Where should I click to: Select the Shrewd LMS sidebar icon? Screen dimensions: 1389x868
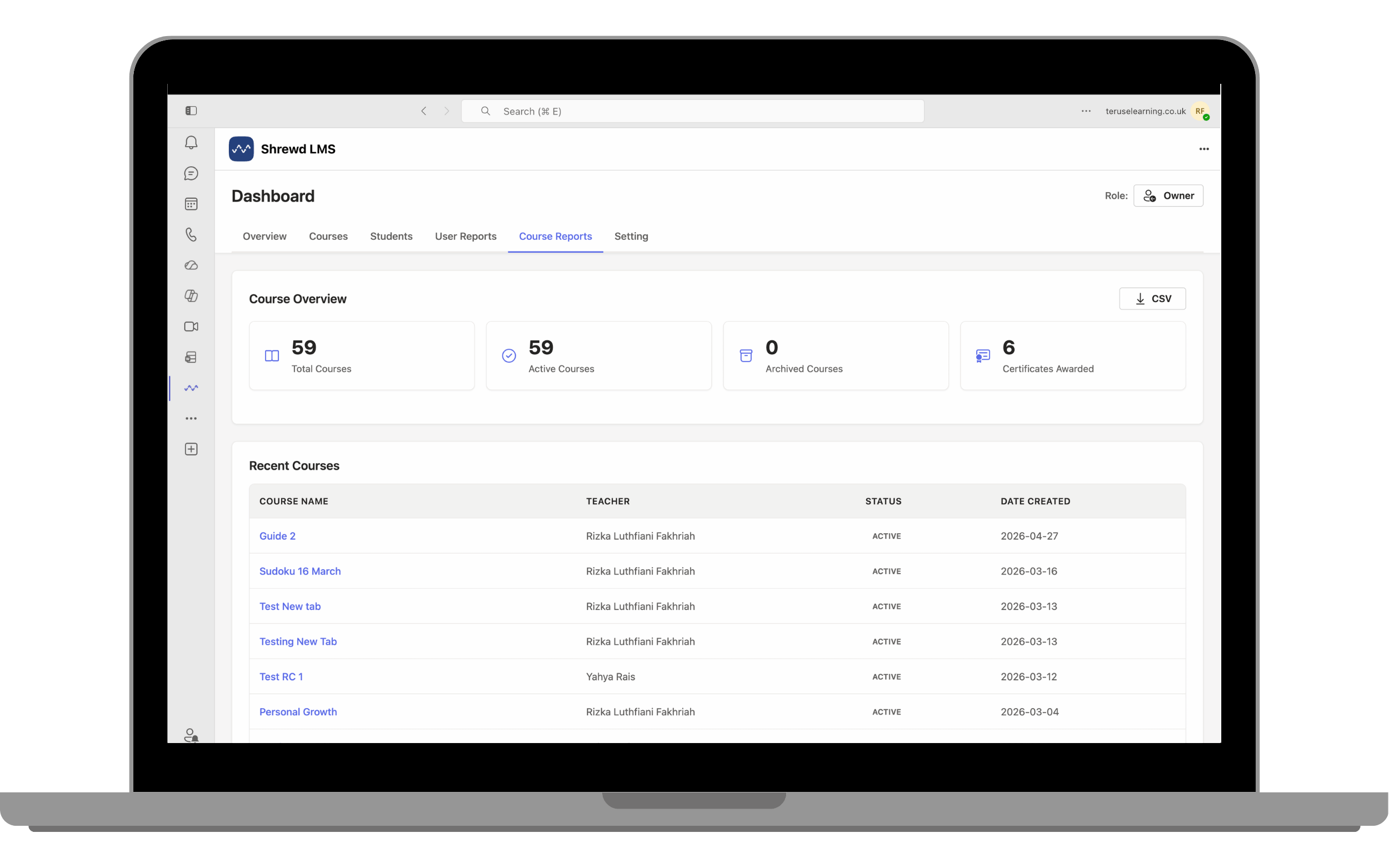click(191, 388)
